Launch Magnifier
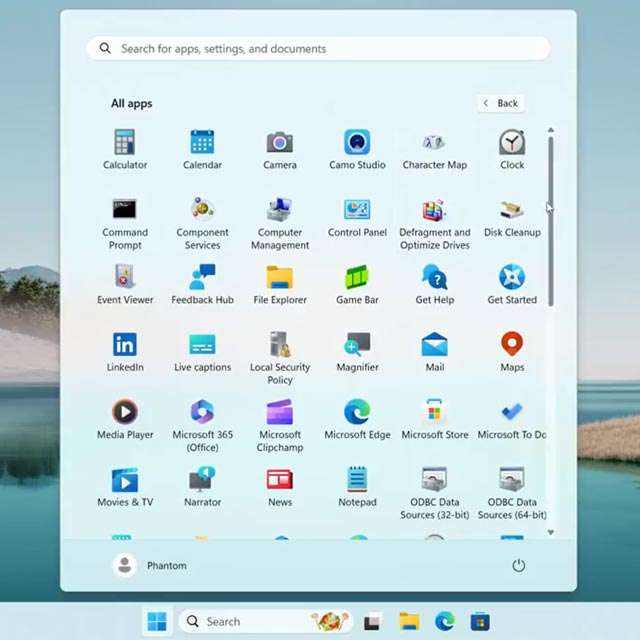 (357, 352)
